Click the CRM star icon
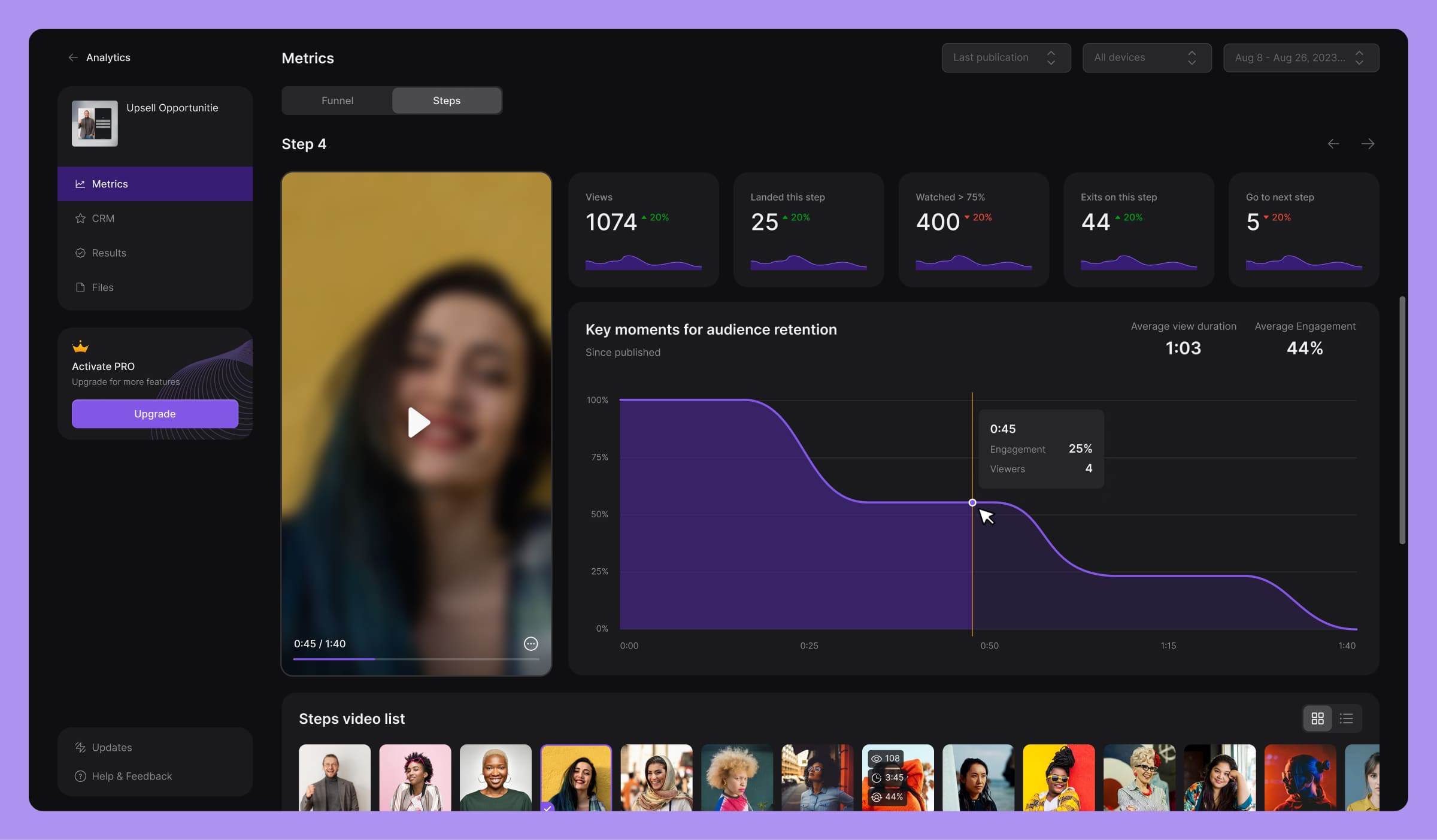 [80, 219]
